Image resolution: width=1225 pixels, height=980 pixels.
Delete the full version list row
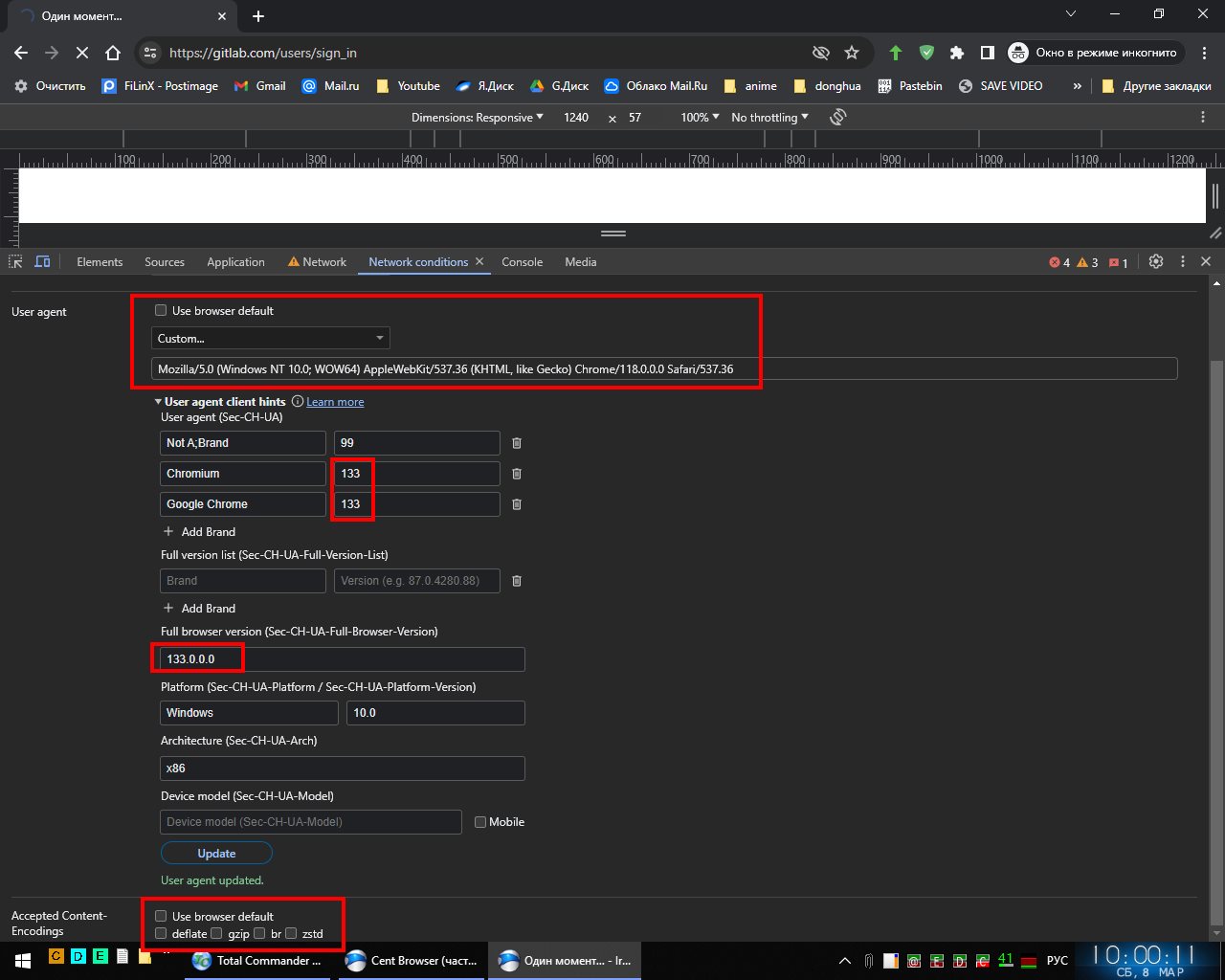(x=517, y=581)
